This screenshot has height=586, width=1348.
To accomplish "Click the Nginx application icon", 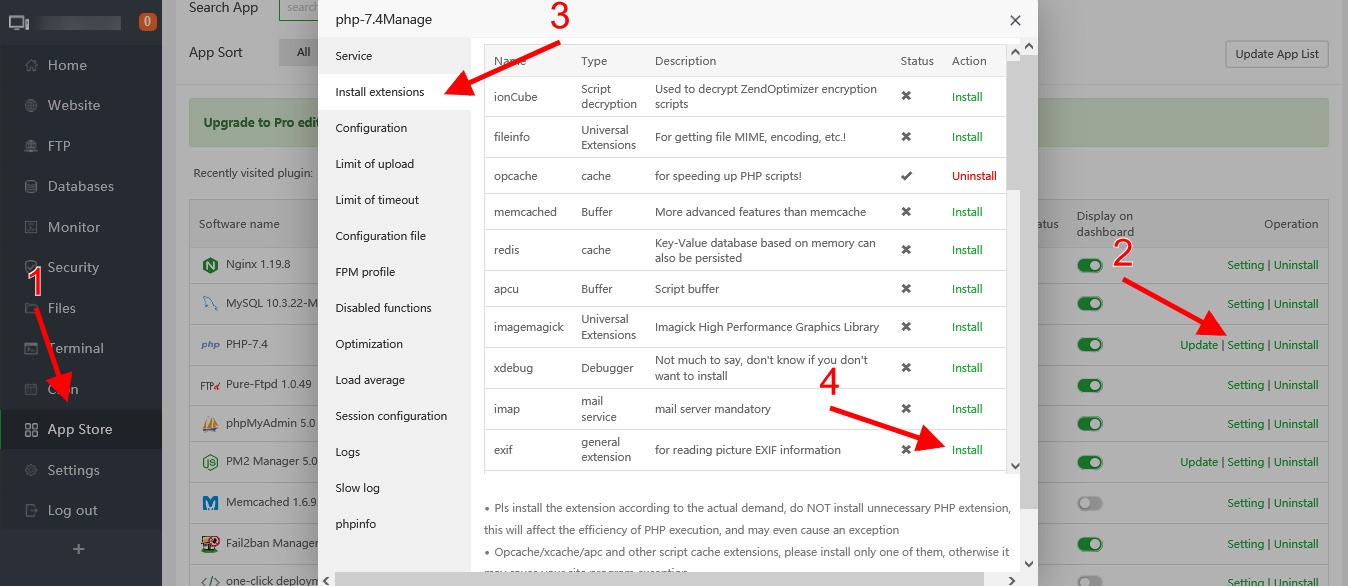I will tap(210, 264).
